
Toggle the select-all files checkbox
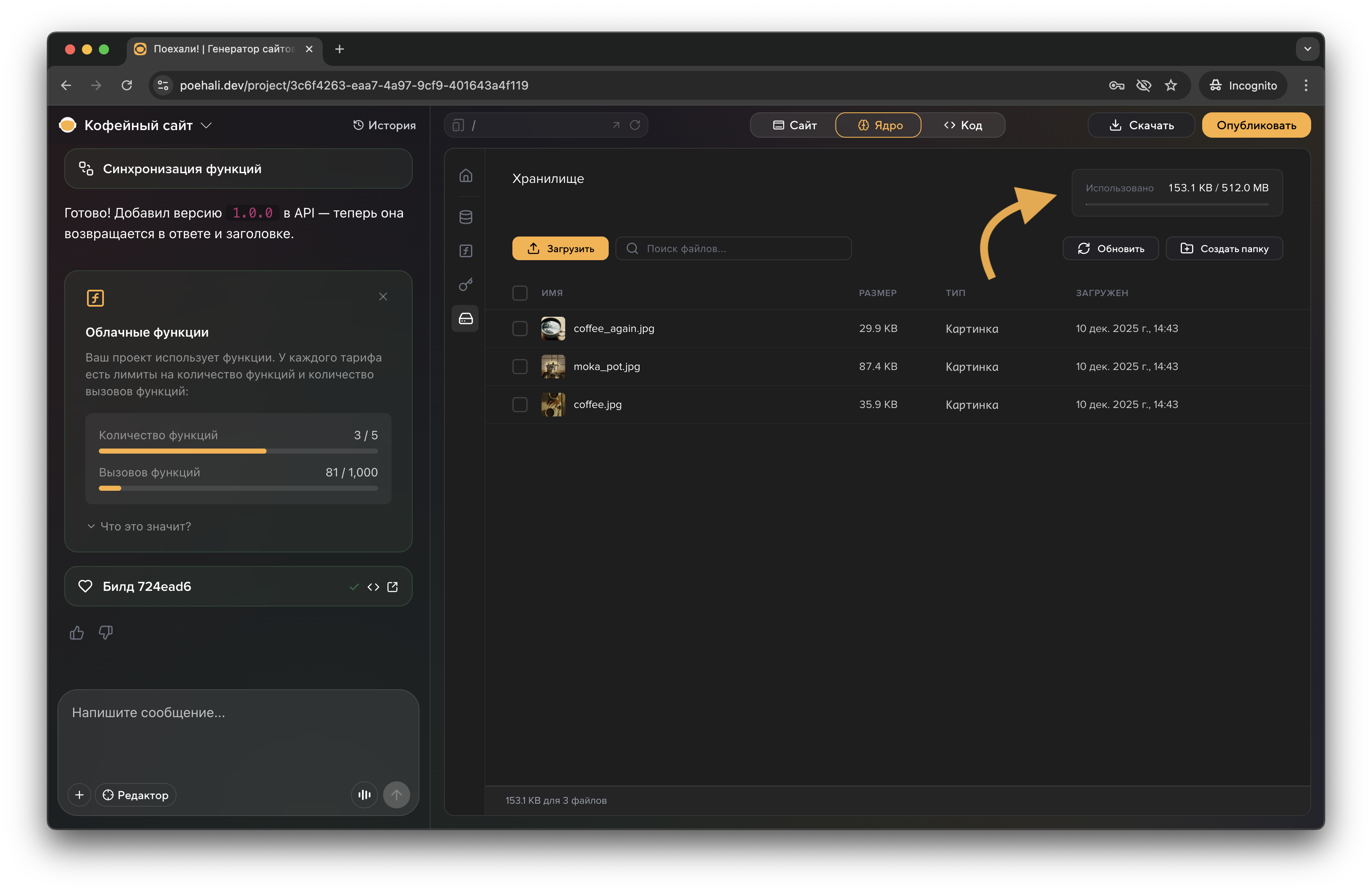(520, 293)
